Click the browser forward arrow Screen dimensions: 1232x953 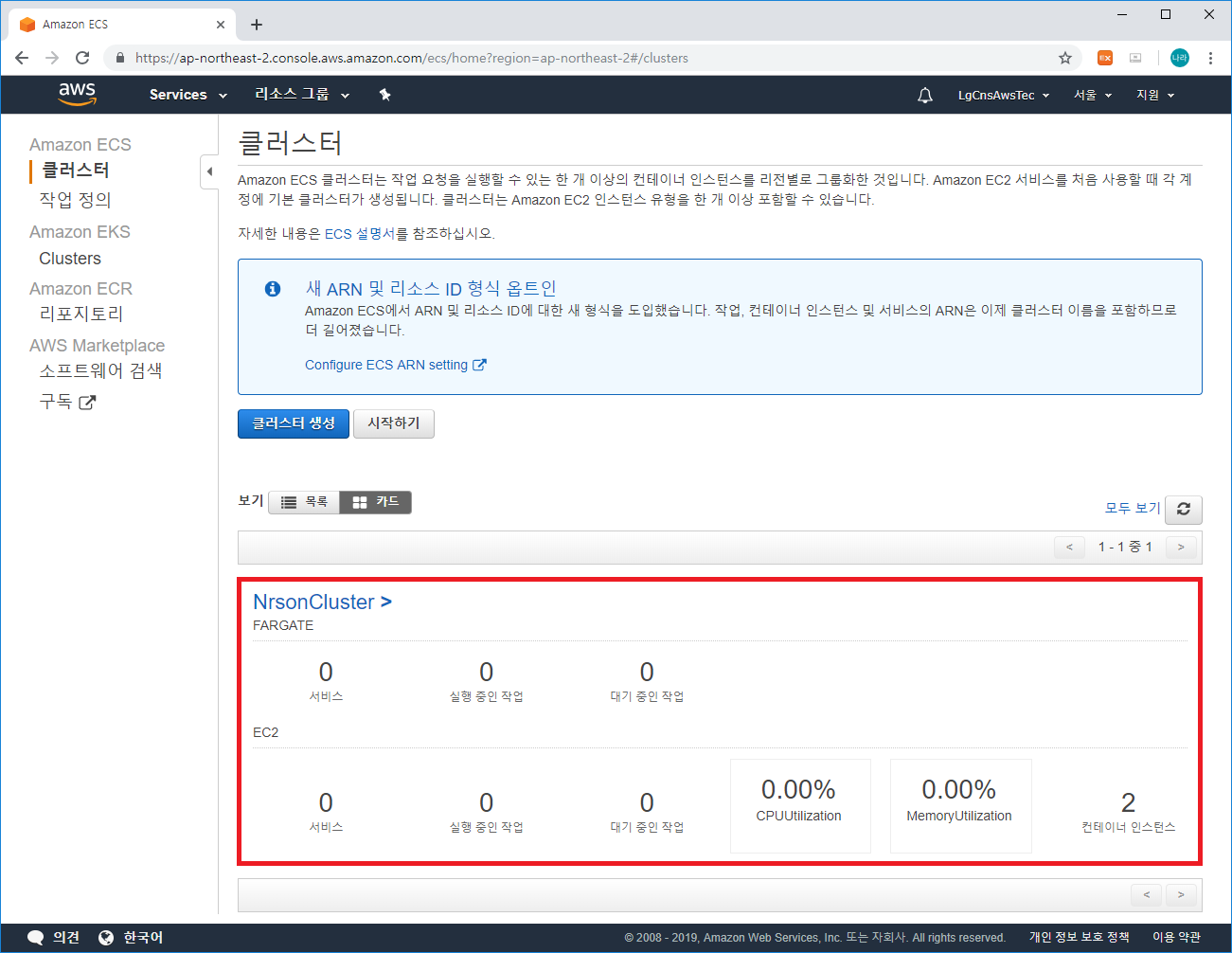coord(52,58)
